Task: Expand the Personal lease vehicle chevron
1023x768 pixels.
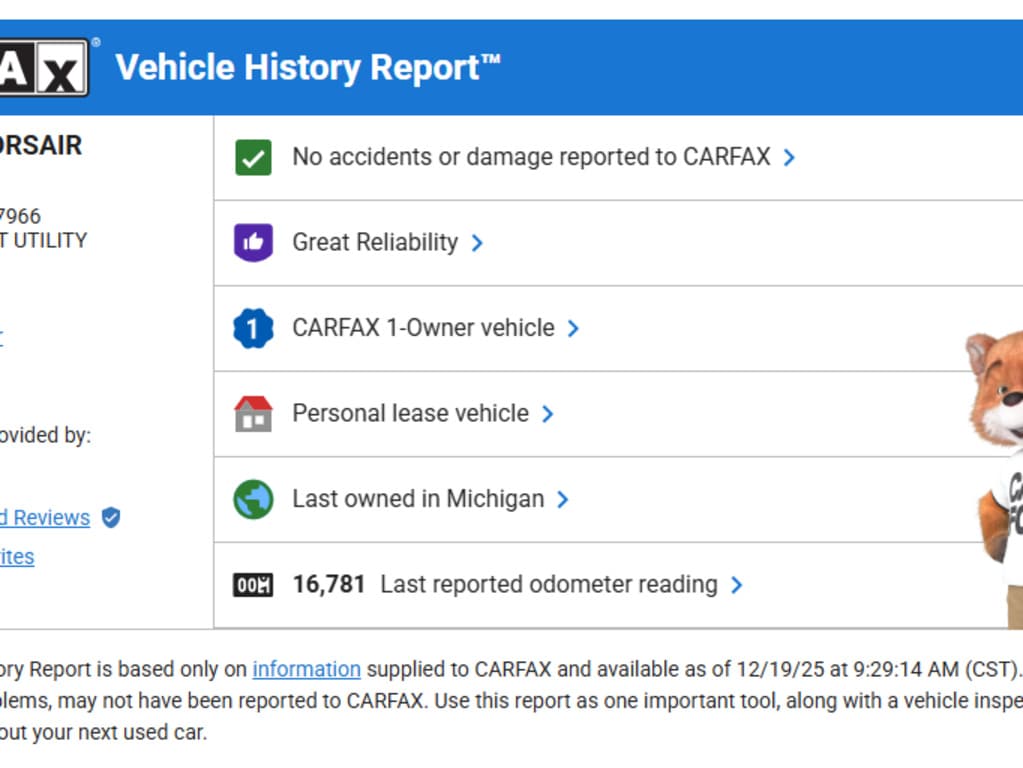Action: (548, 414)
